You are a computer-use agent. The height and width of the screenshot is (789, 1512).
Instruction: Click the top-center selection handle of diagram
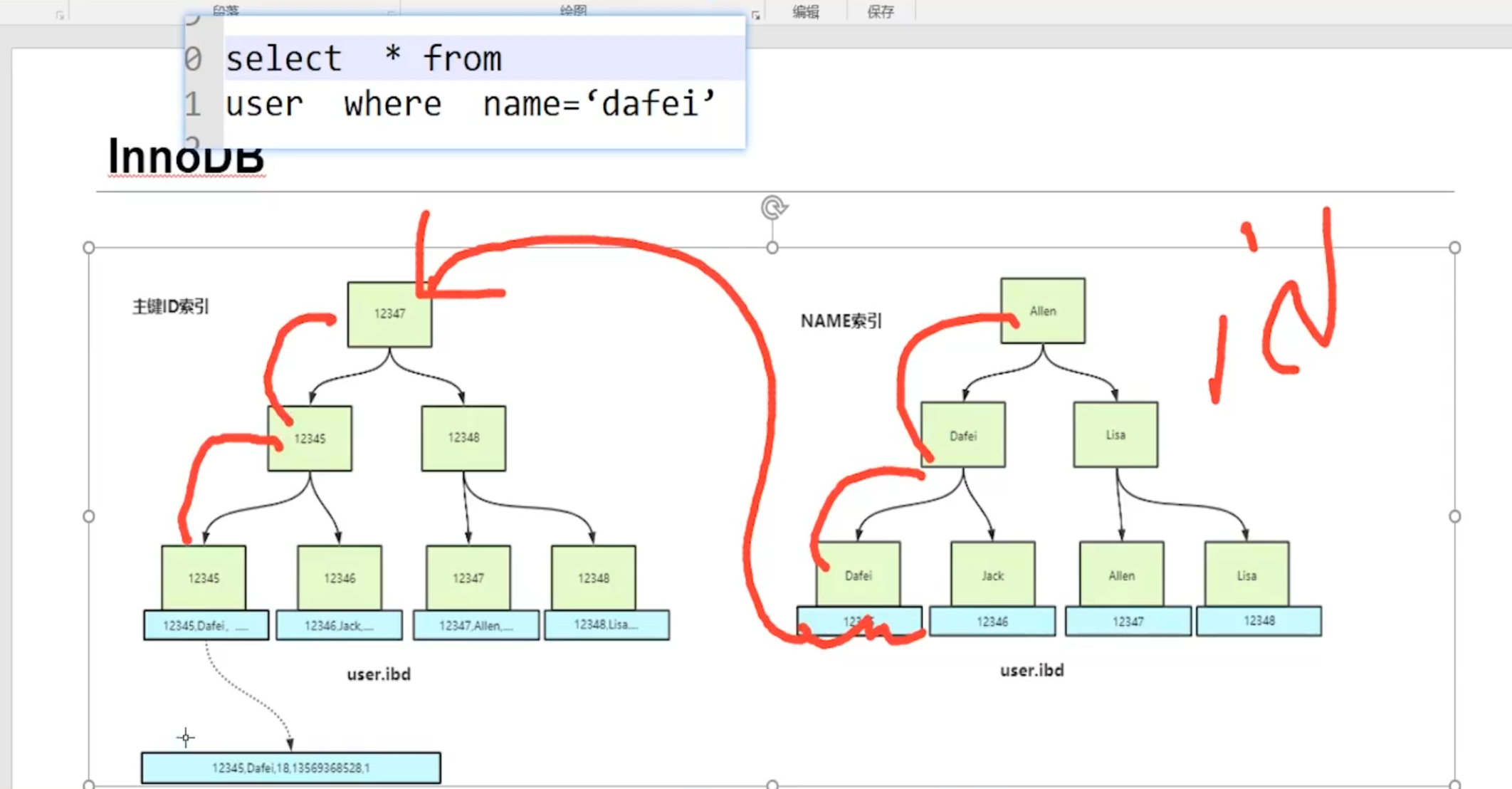click(772, 248)
